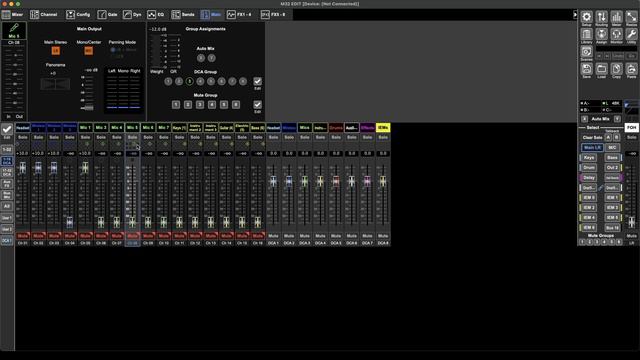Image resolution: width=640 pixels, height=360 pixels.
Task: Select the Delay bus button
Action: point(589,178)
